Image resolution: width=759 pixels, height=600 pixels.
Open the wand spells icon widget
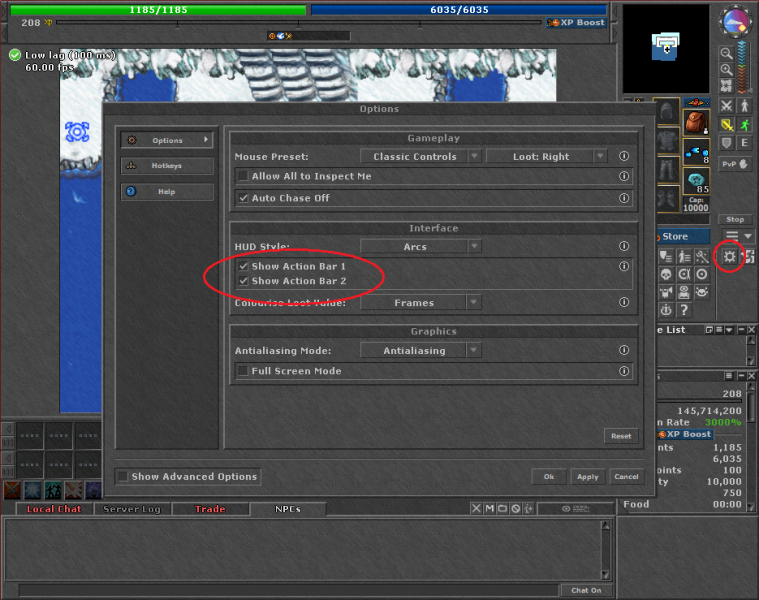coord(701,256)
